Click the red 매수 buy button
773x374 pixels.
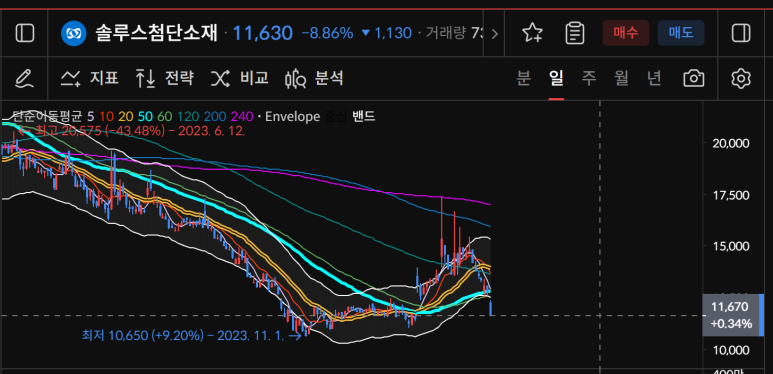coord(626,33)
